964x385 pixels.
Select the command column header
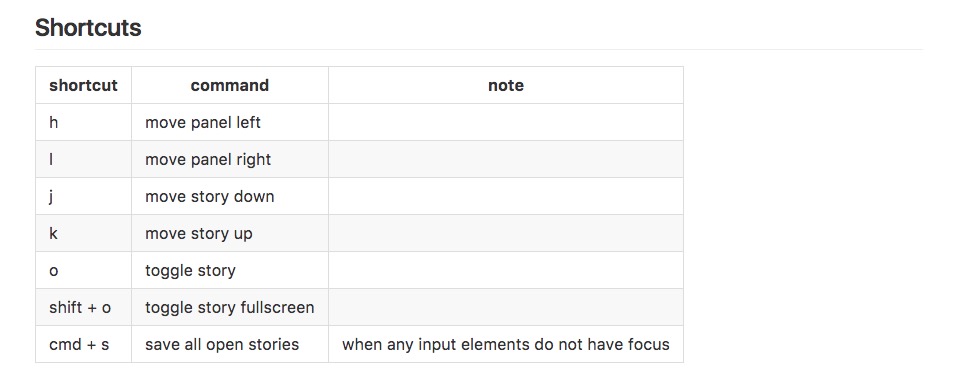coord(230,85)
